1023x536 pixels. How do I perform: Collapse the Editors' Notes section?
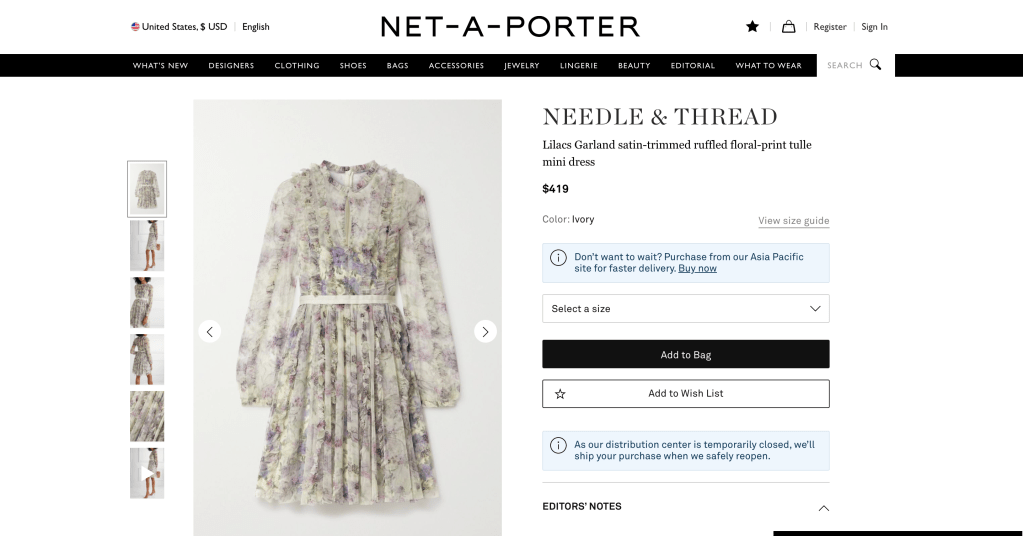coord(823,508)
